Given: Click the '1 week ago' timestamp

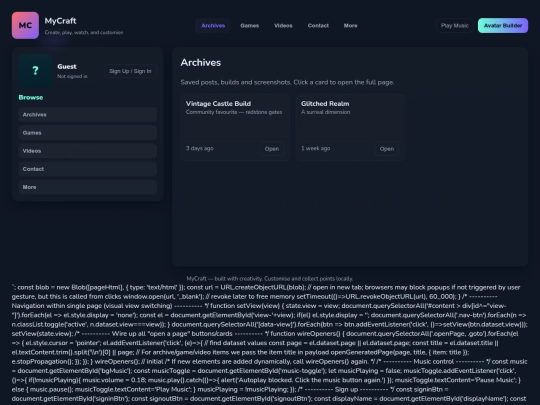Looking at the screenshot, I should click(315, 148).
